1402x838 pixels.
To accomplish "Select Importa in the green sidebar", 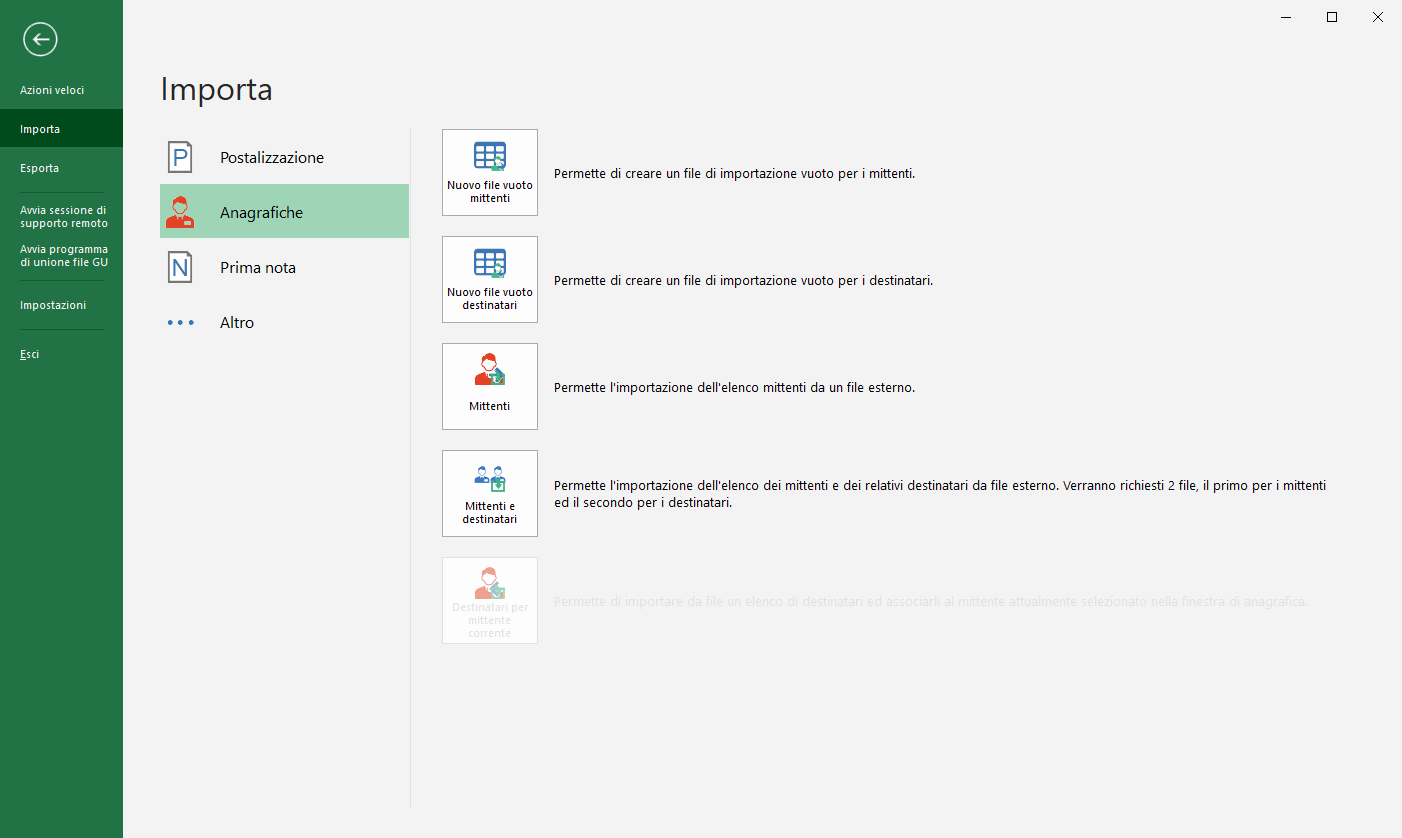I will (40, 129).
